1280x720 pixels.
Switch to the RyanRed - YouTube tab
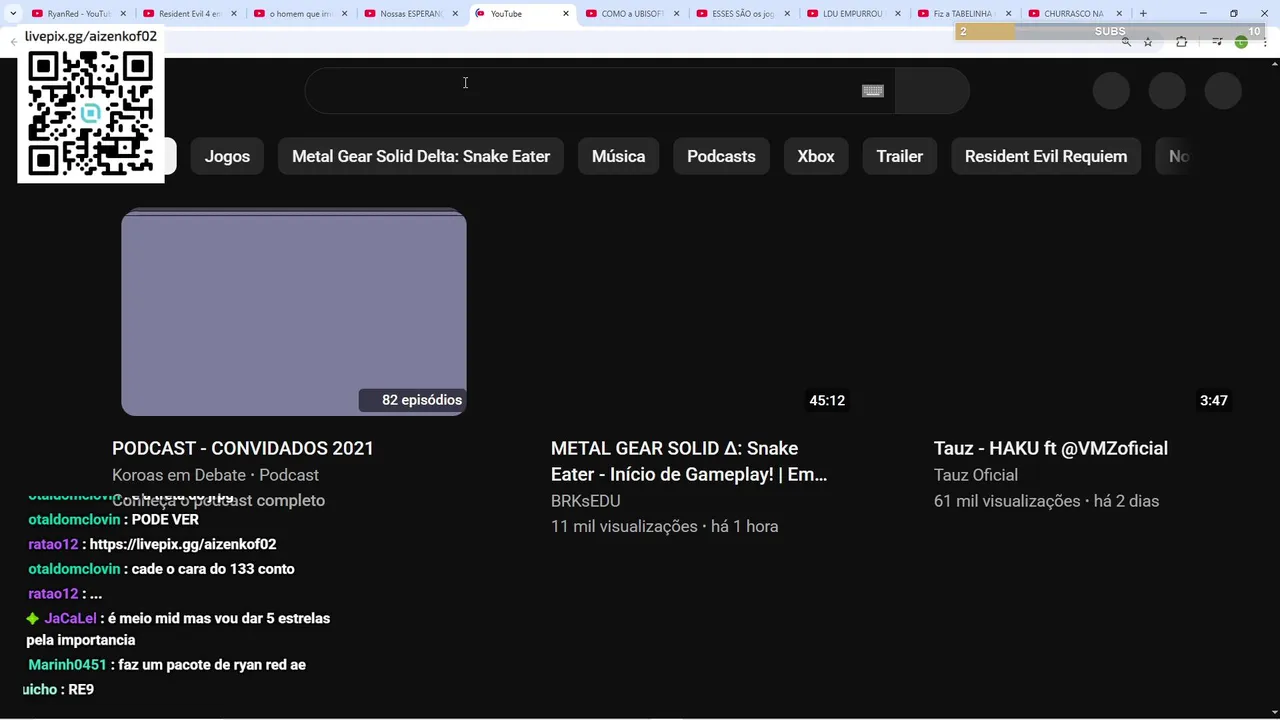coord(78,14)
